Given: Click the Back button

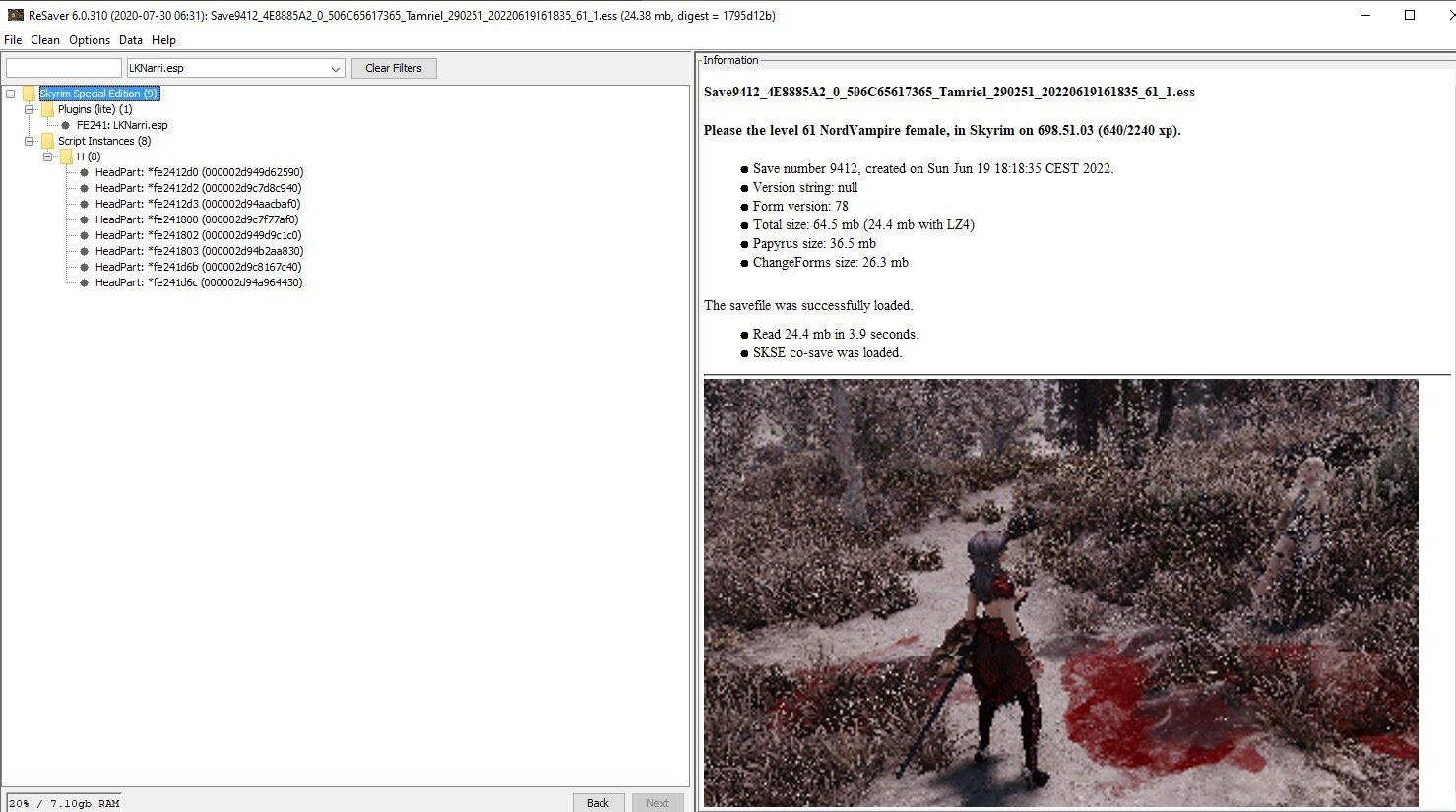Looking at the screenshot, I should click(599, 803).
